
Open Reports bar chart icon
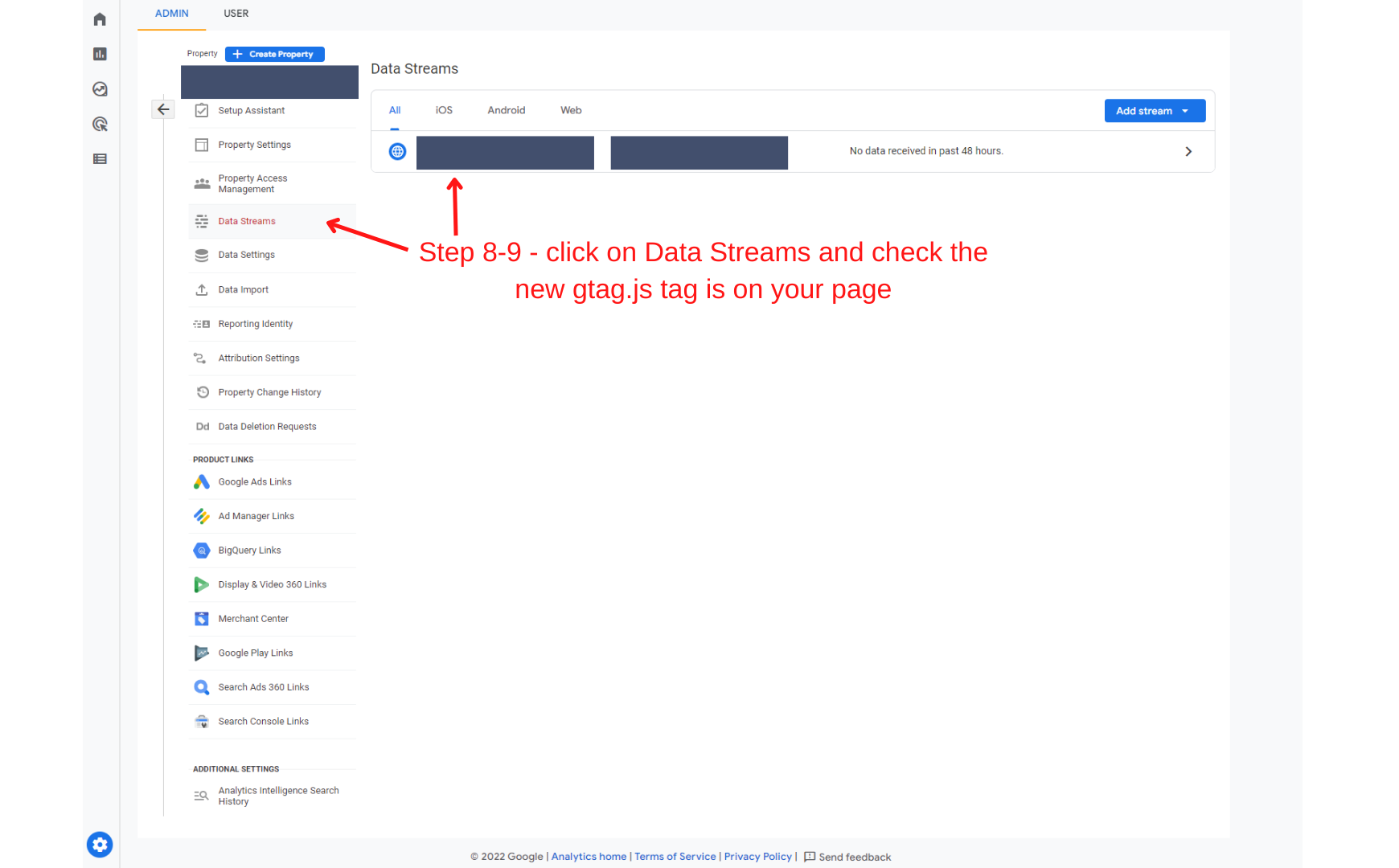pos(100,54)
